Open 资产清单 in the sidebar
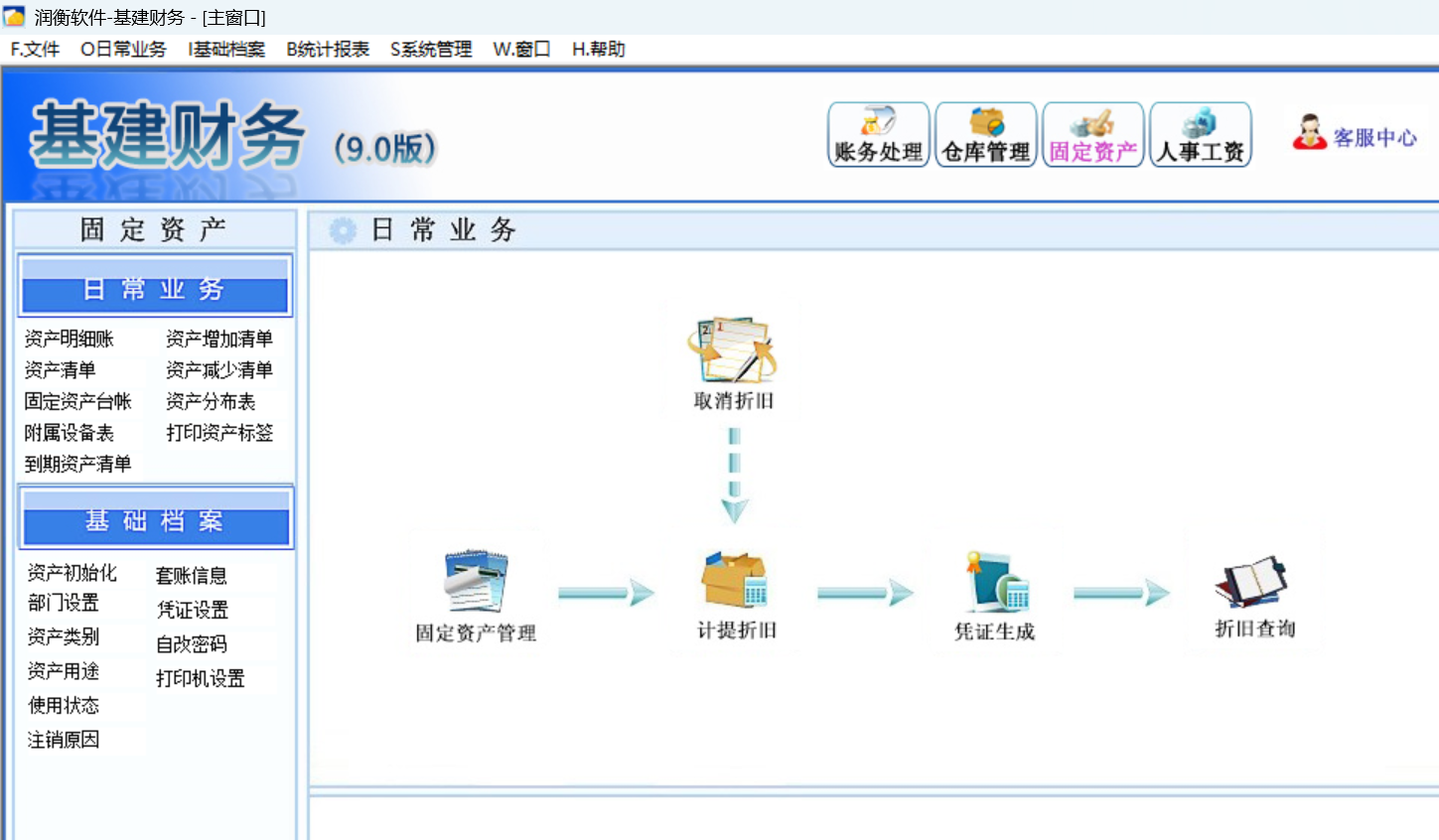 click(x=60, y=370)
